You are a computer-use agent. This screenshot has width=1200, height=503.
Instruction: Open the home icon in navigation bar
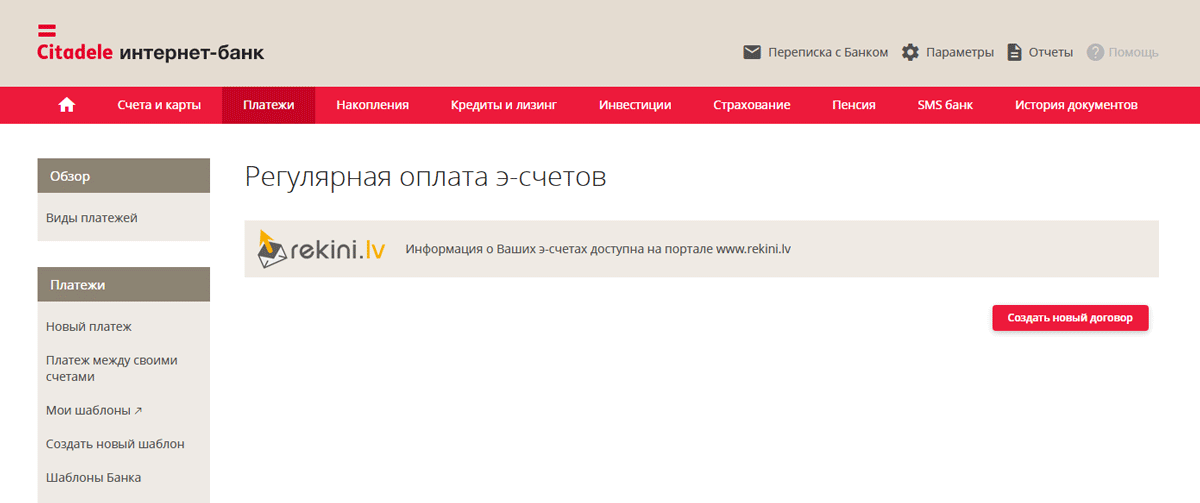tap(67, 105)
